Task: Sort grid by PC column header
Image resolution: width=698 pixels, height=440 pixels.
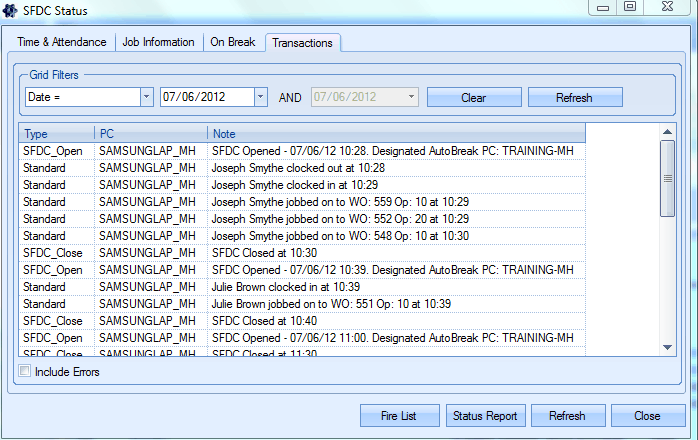Action: click(150, 134)
